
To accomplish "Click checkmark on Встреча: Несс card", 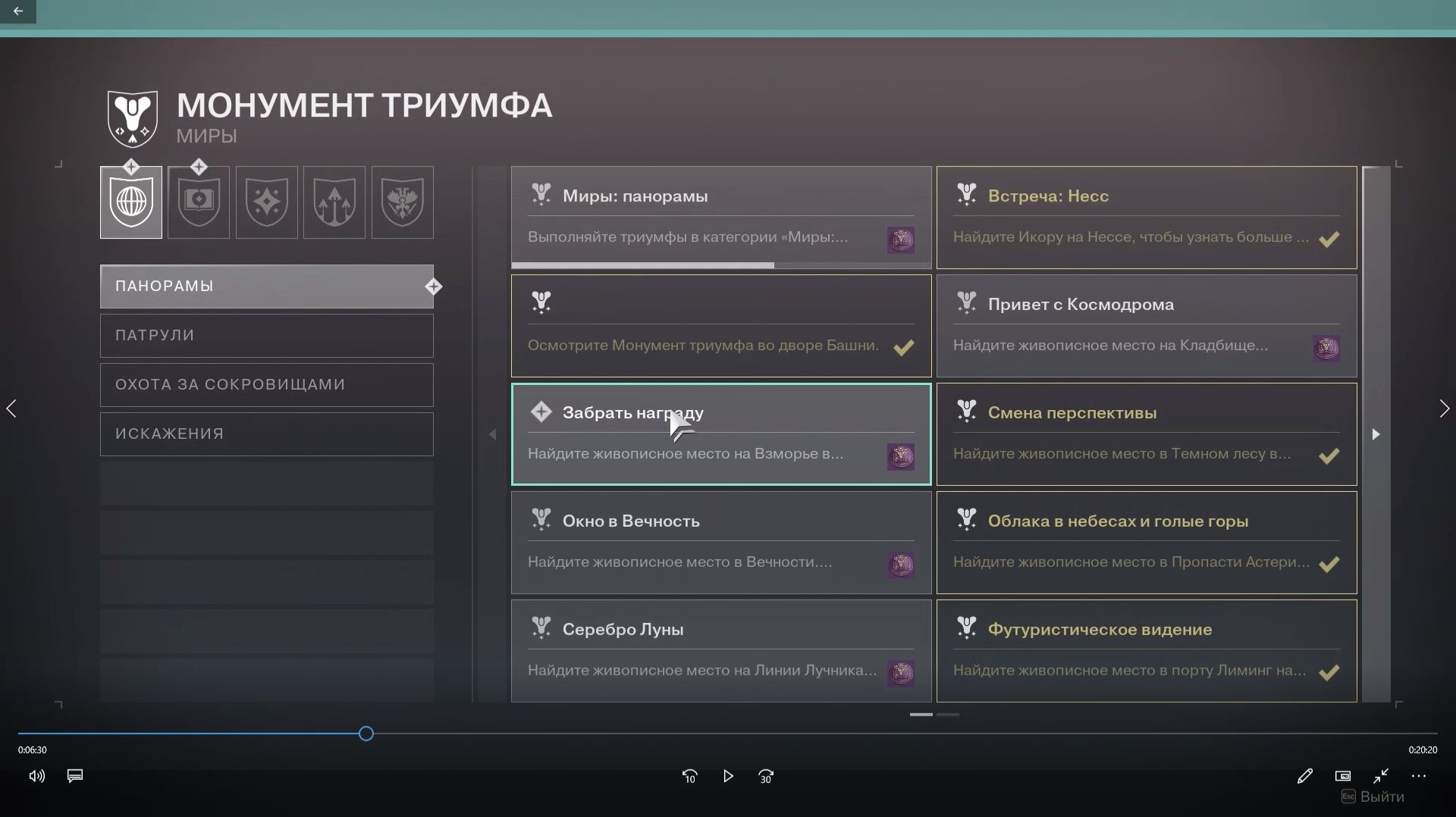I will coord(1329,239).
